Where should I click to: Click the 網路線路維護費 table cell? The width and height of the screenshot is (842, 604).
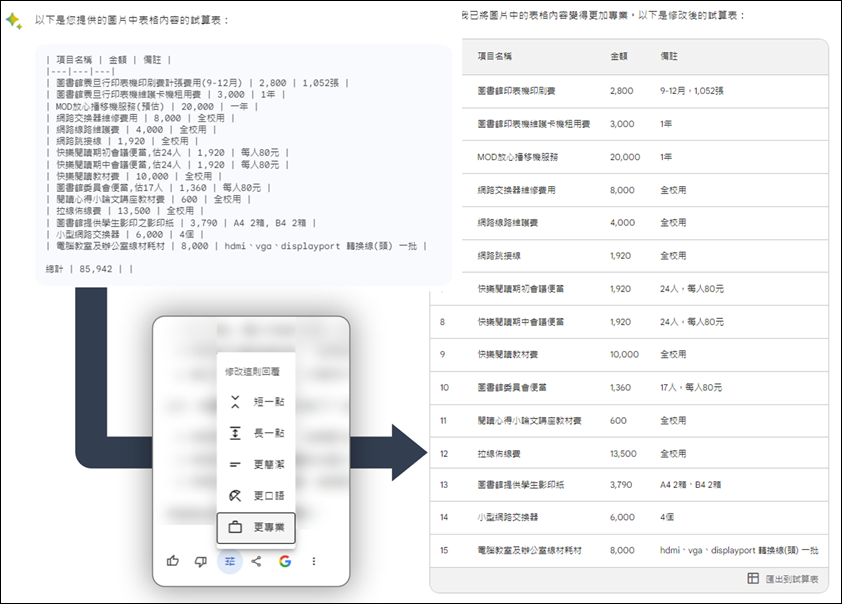tap(507, 223)
